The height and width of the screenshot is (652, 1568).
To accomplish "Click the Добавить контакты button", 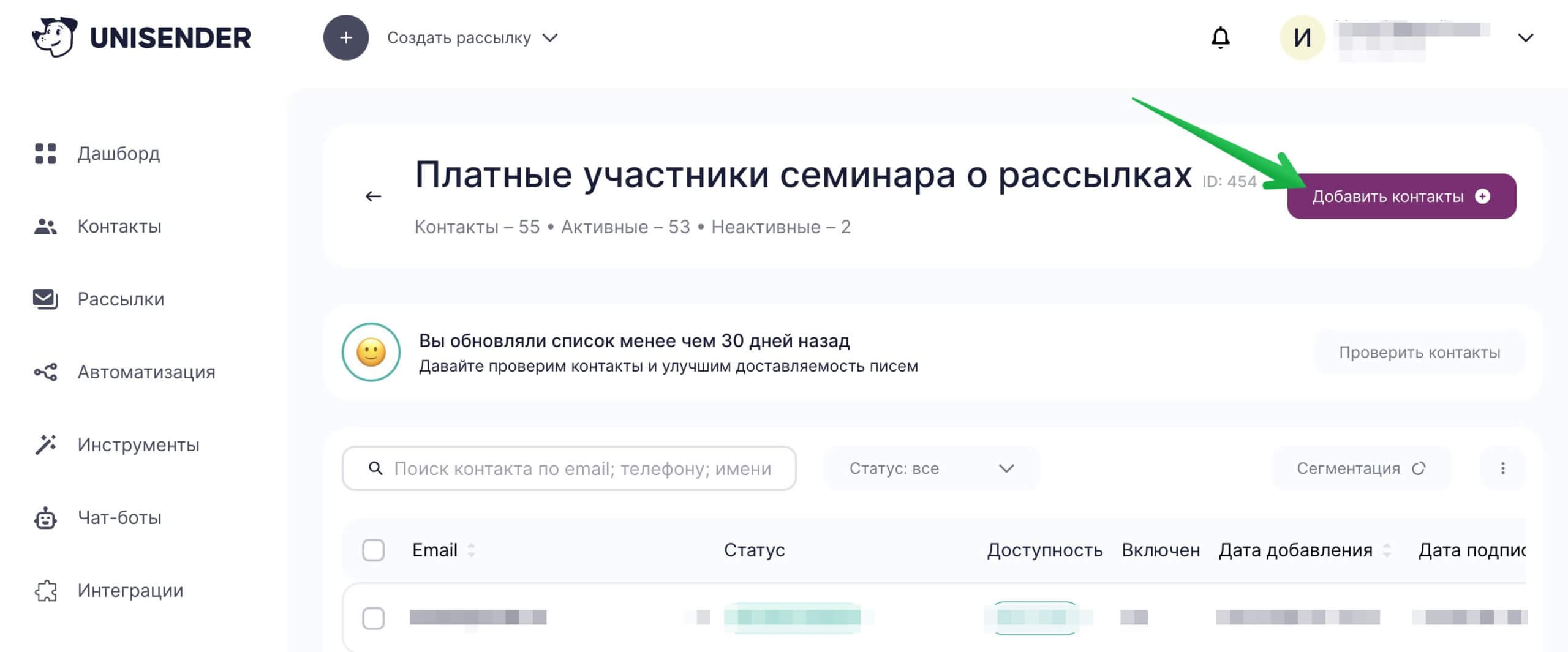I will point(1401,196).
